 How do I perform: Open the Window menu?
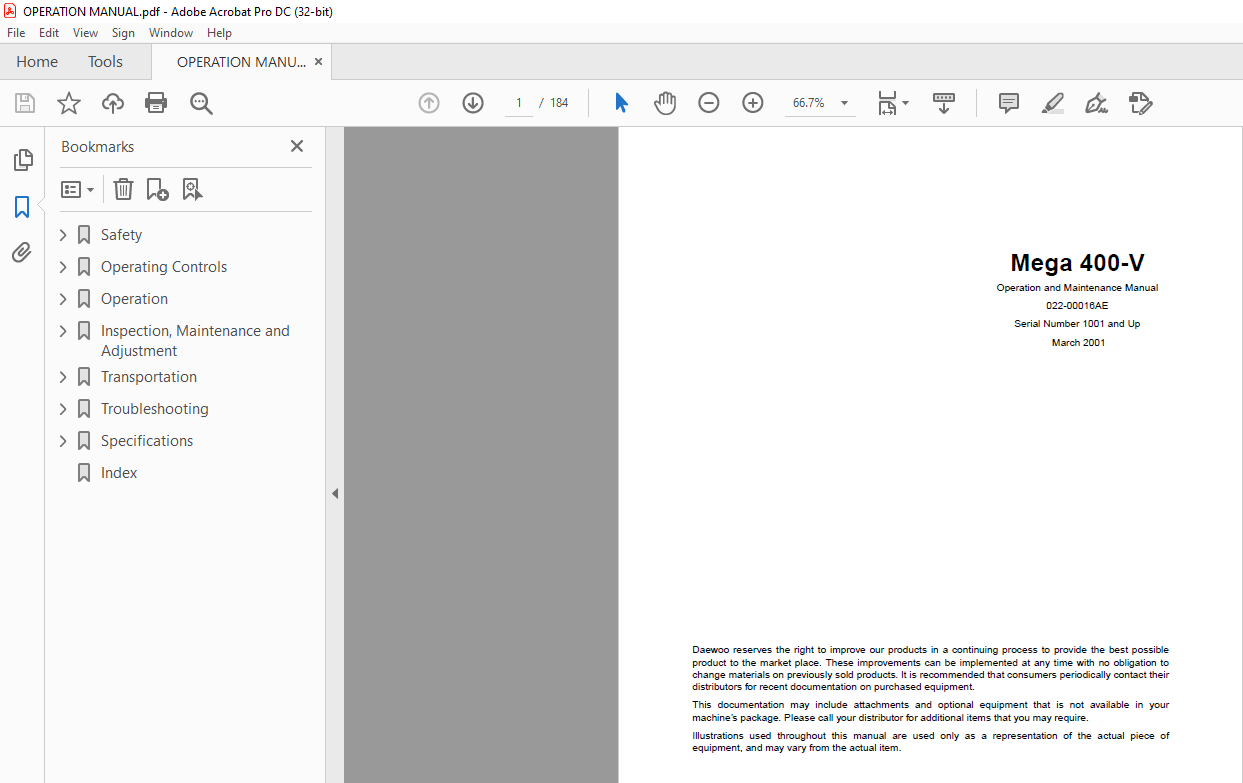[x=171, y=33]
